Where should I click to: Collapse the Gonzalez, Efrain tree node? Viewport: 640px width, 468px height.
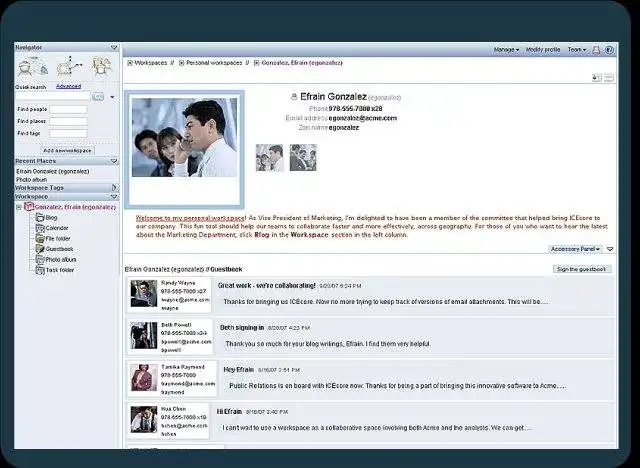coord(19,207)
